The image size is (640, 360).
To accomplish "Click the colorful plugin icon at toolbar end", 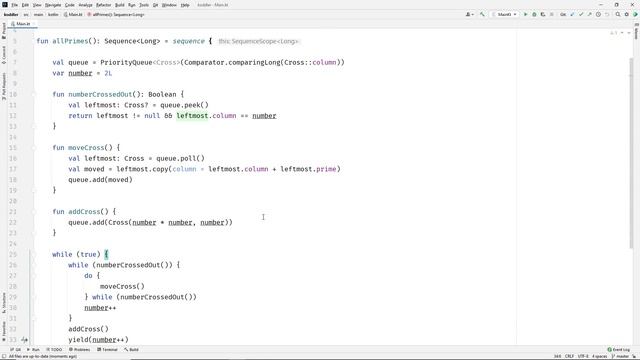I will [635, 15].
